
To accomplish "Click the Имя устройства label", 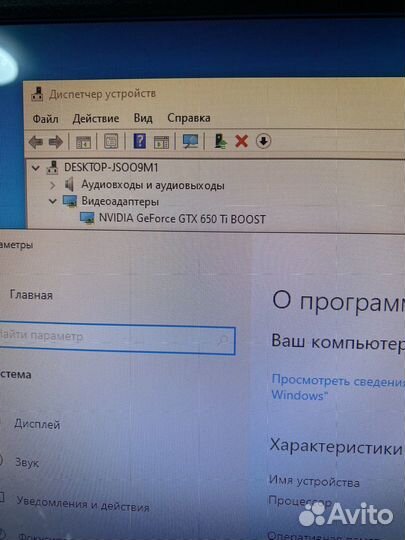I will [x=314, y=481].
